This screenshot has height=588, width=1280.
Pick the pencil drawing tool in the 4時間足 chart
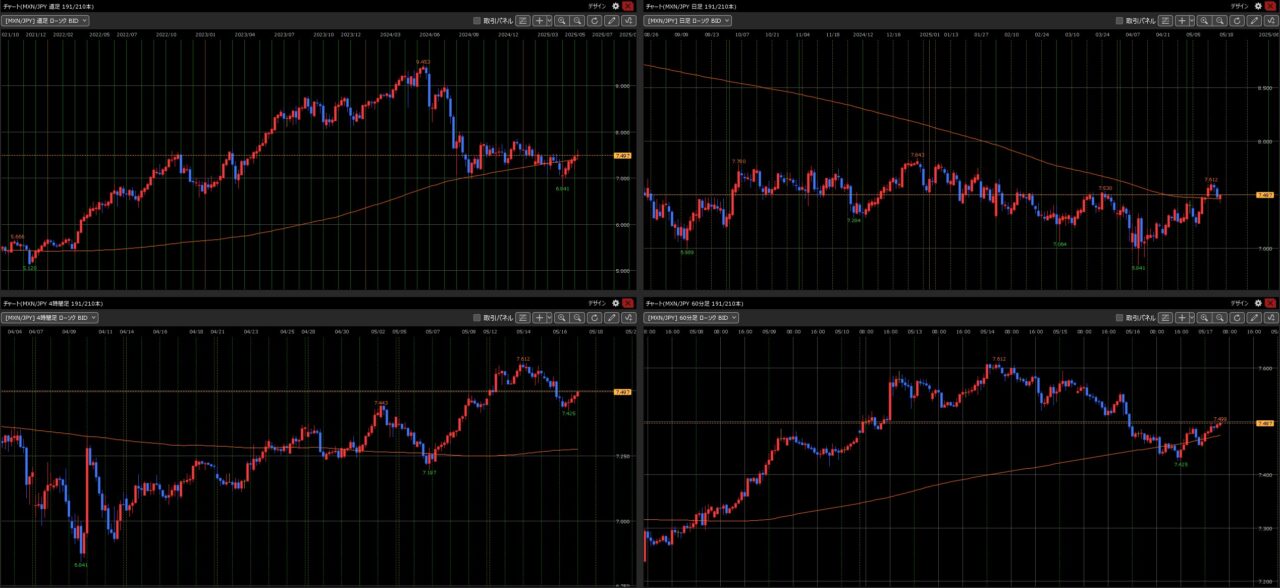611,317
